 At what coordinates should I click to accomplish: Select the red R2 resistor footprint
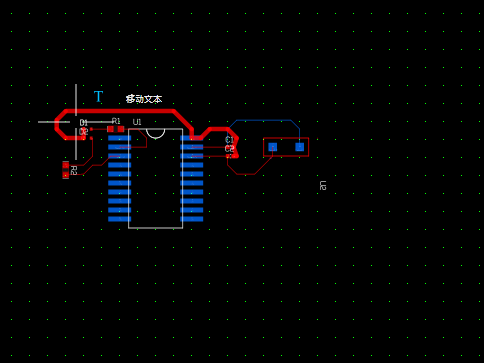pyautogui.click(x=66, y=170)
